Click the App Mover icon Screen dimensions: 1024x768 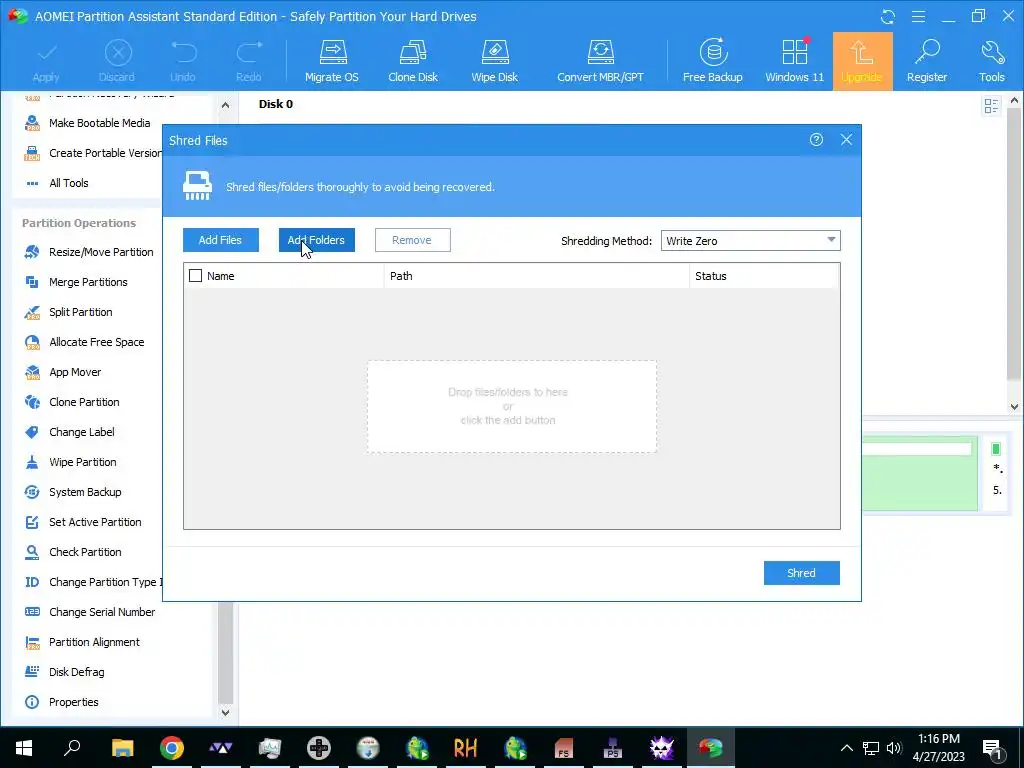[x=32, y=372]
